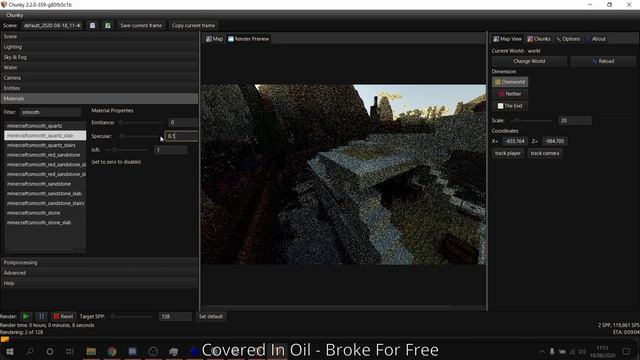Switch to the Map View tab
This screenshot has width=640, height=360.
coord(507,39)
